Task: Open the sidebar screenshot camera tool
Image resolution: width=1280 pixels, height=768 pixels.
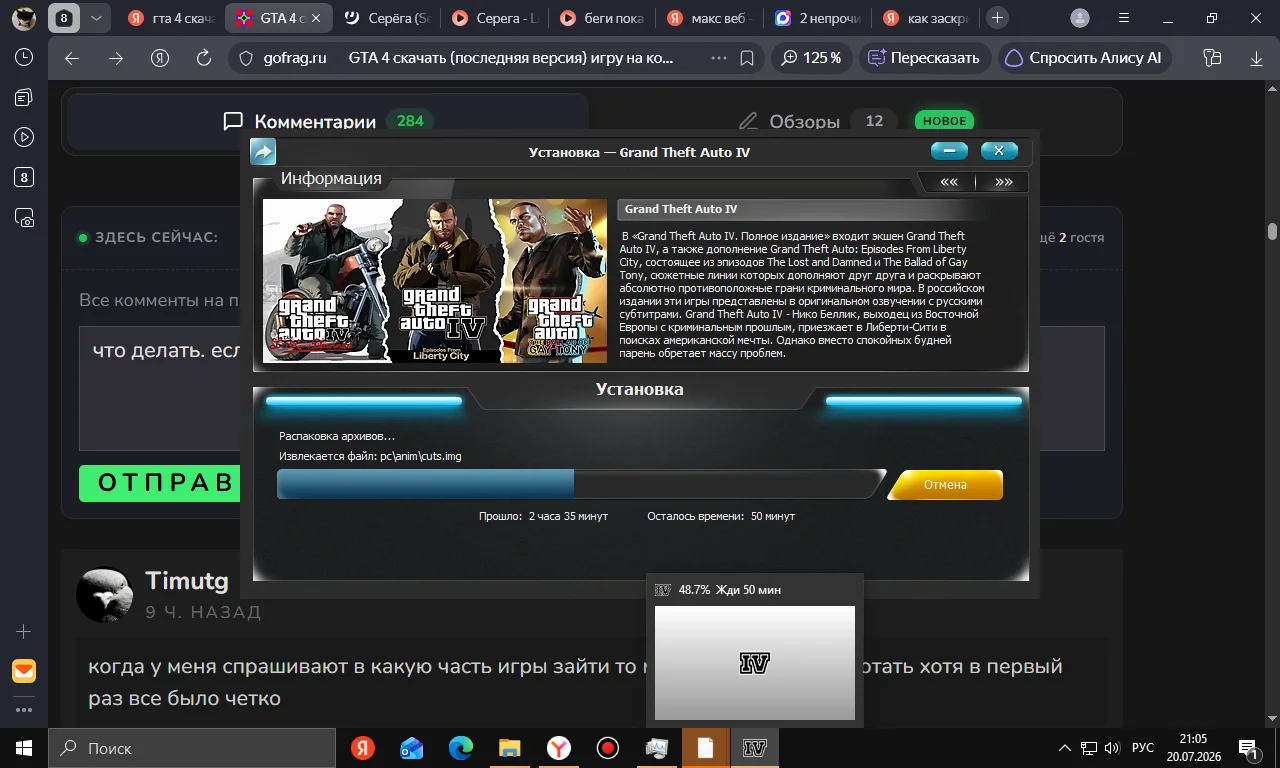Action: tap(24, 218)
